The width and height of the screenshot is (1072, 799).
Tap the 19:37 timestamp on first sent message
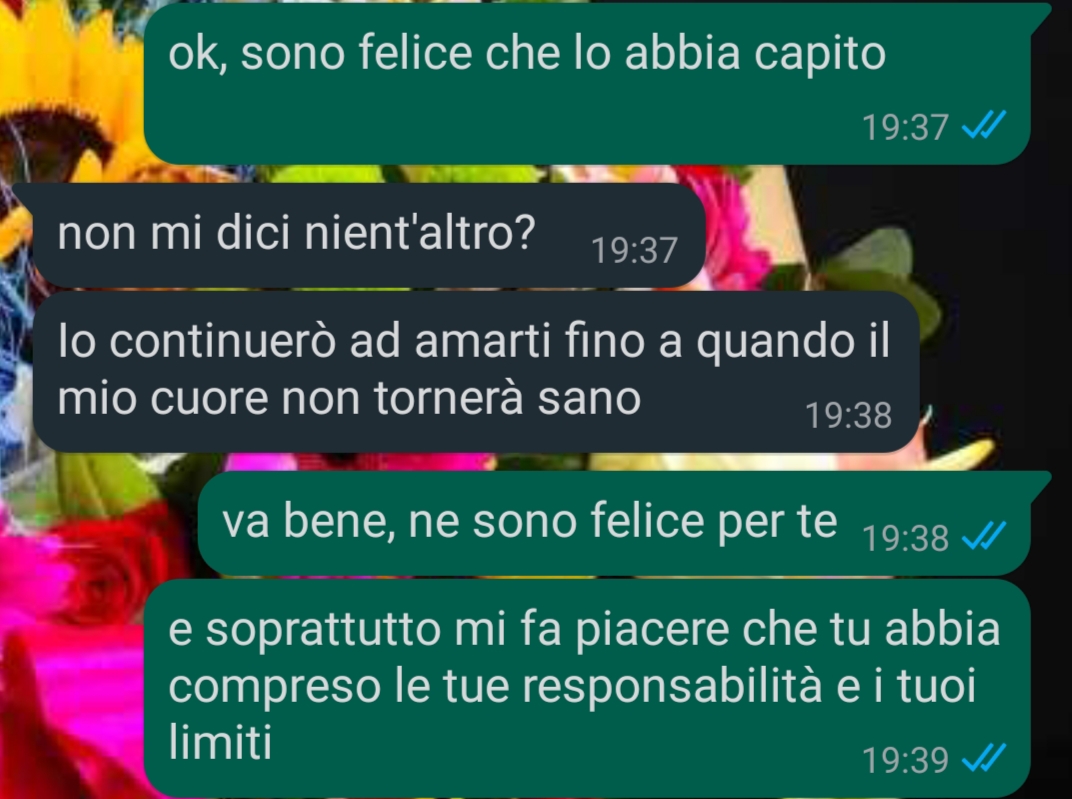905,127
